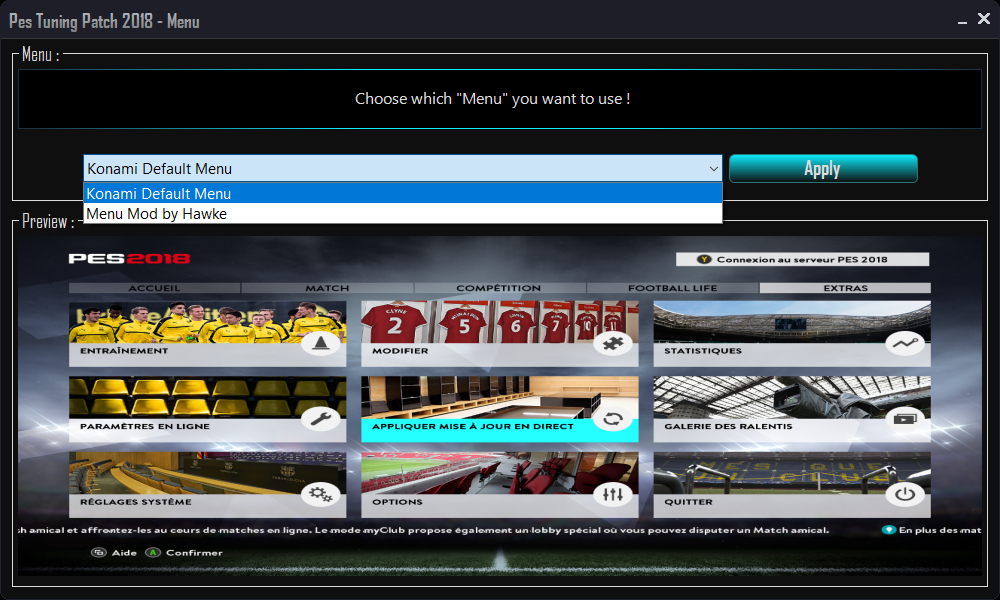Click the GALERIE DES RALENTIS label
Image resolution: width=1000 pixels, height=600 pixels.
(728, 427)
